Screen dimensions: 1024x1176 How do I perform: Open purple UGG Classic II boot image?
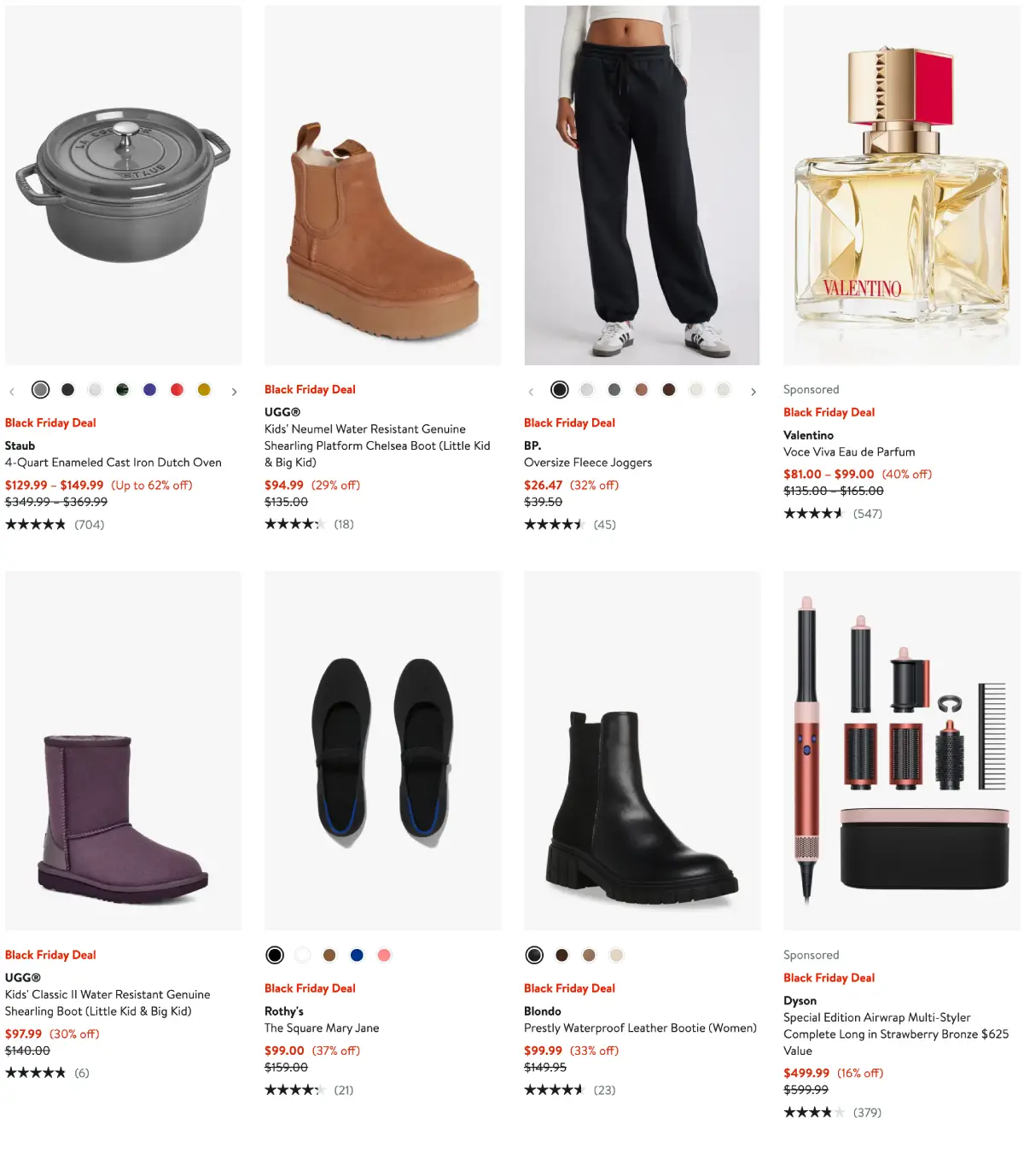pos(124,751)
